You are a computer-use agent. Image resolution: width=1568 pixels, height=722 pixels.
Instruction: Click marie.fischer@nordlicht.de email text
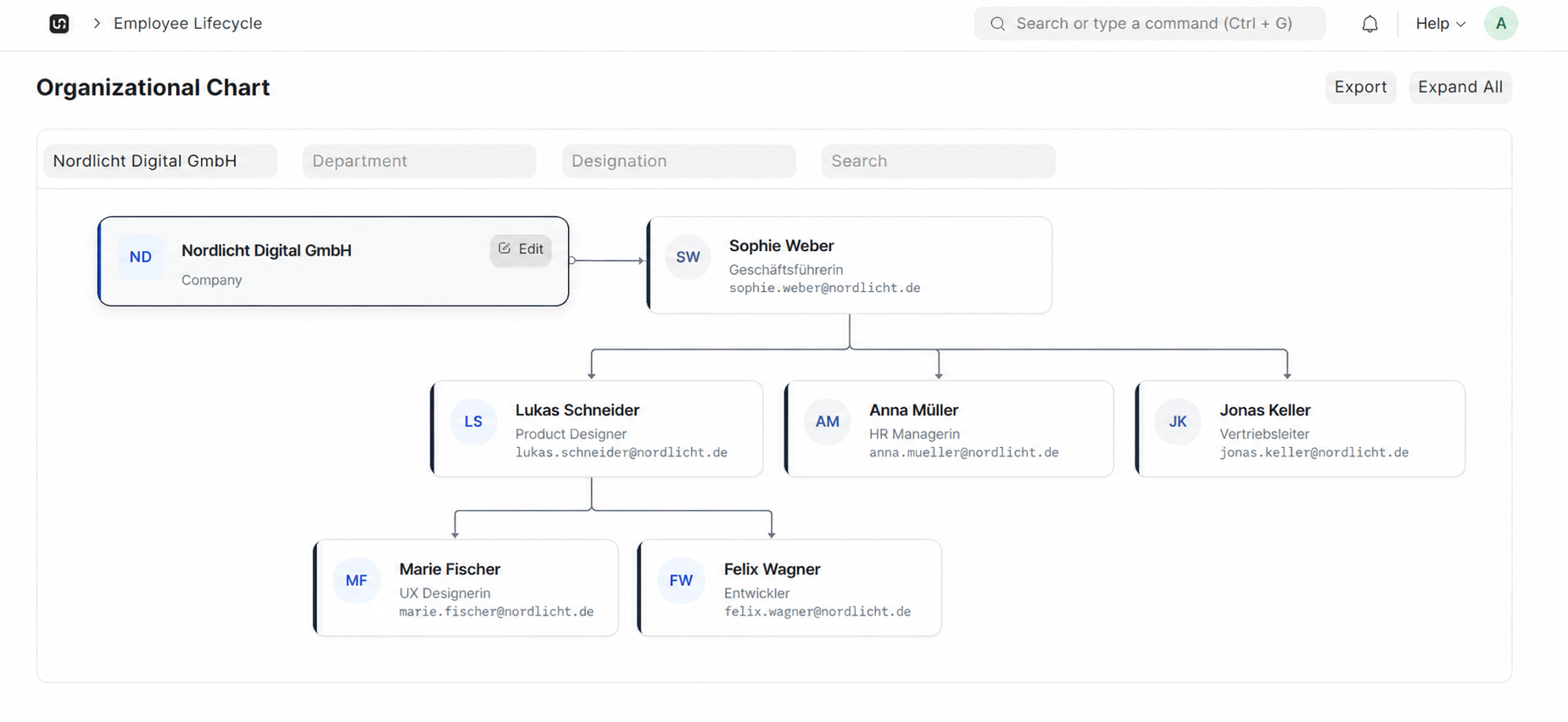(x=496, y=612)
